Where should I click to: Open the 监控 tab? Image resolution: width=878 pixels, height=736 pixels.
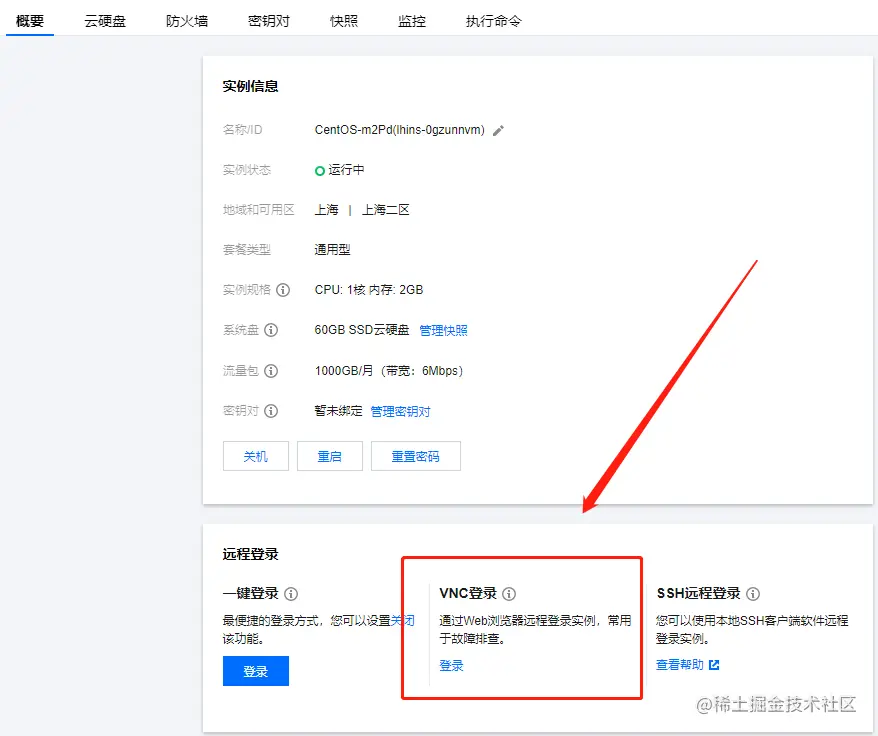point(412,21)
